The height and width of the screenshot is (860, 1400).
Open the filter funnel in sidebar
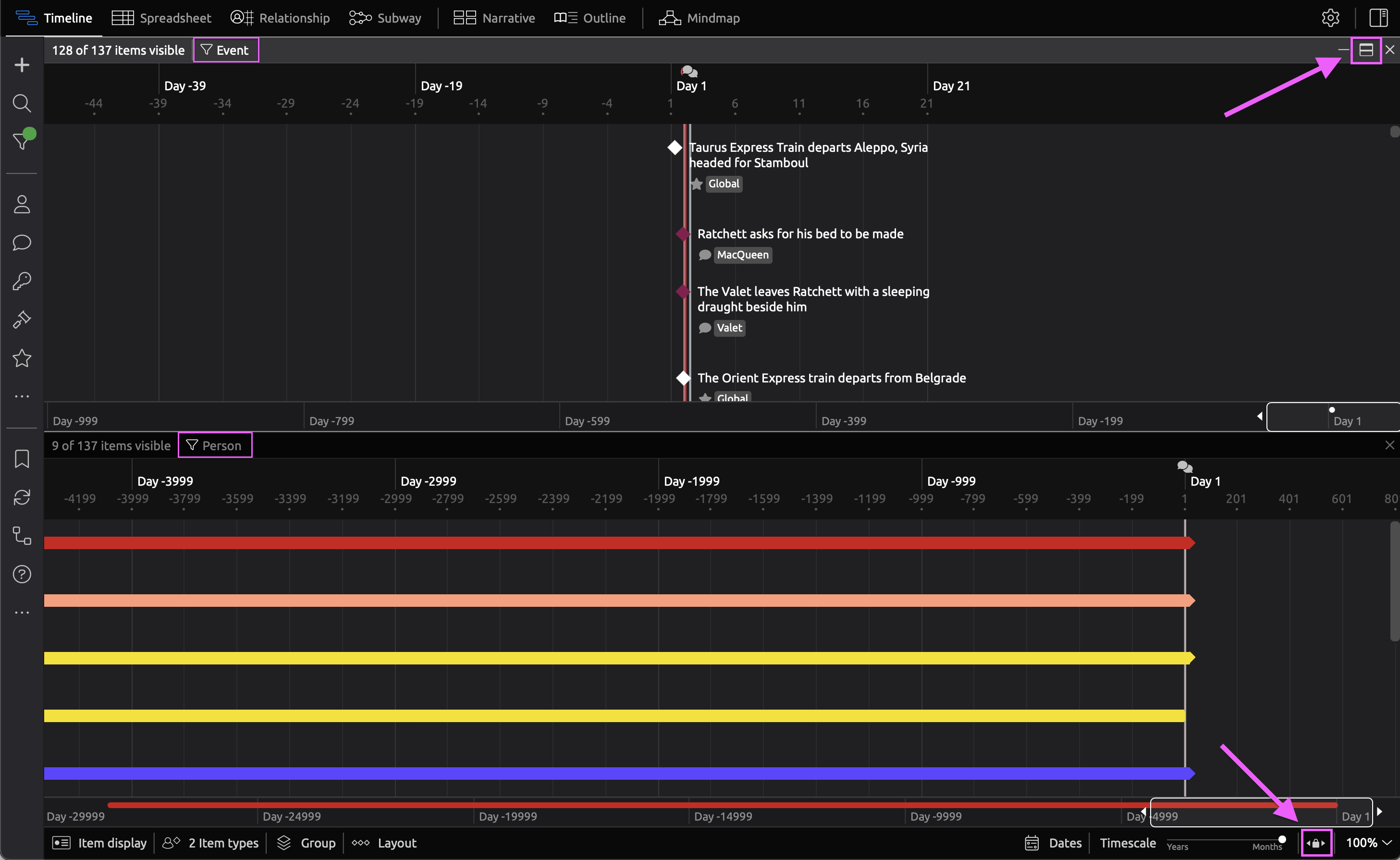[22, 140]
